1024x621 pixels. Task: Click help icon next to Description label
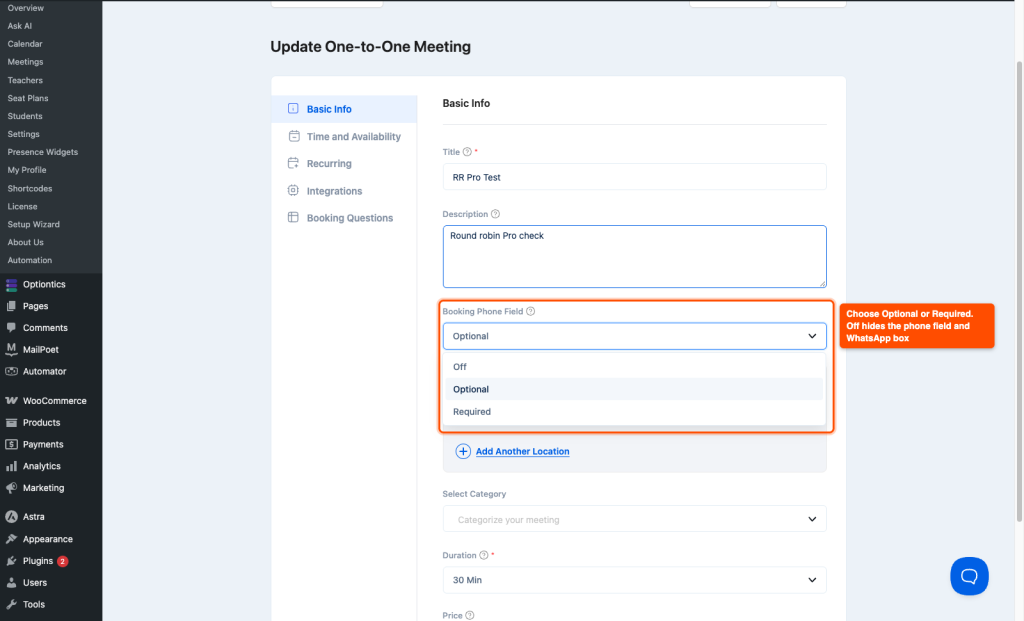pyautogui.click(x=495, y=214)
